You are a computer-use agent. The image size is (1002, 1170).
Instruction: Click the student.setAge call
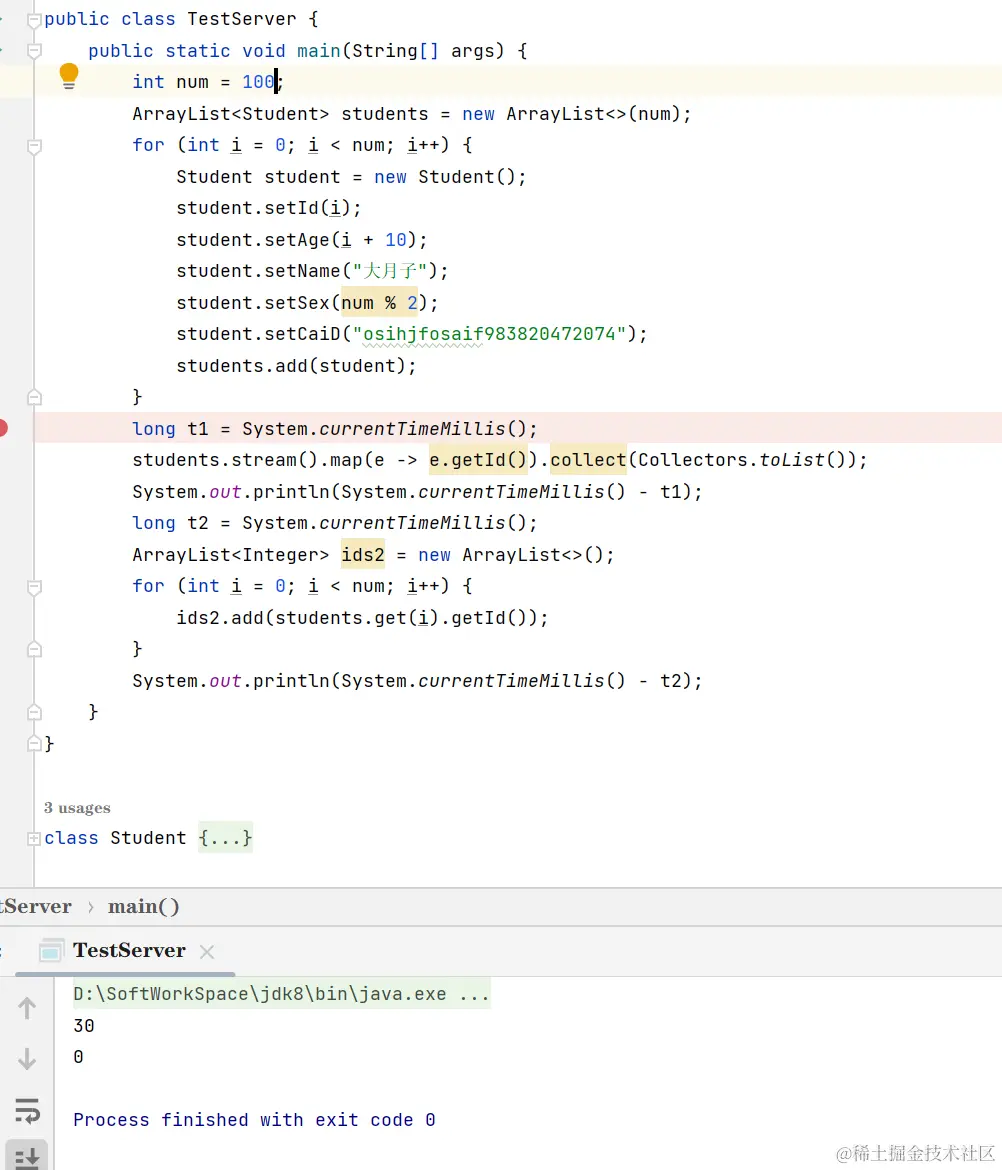coord(301,240)
